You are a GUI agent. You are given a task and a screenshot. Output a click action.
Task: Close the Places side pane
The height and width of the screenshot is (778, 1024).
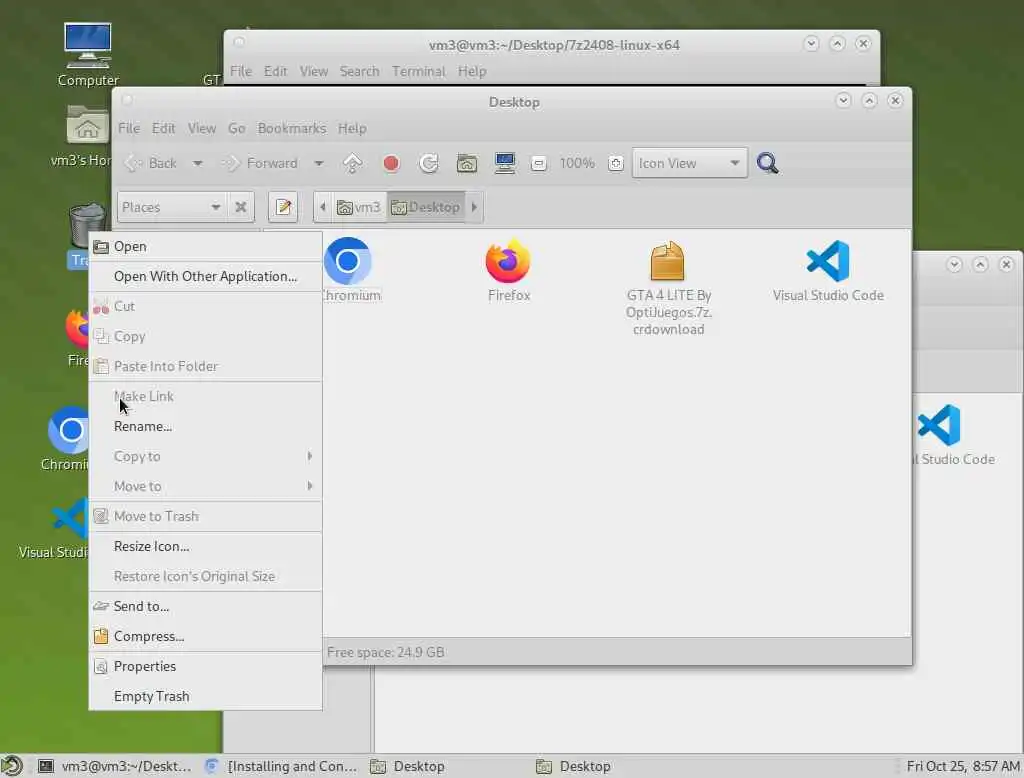pos(241,207)
